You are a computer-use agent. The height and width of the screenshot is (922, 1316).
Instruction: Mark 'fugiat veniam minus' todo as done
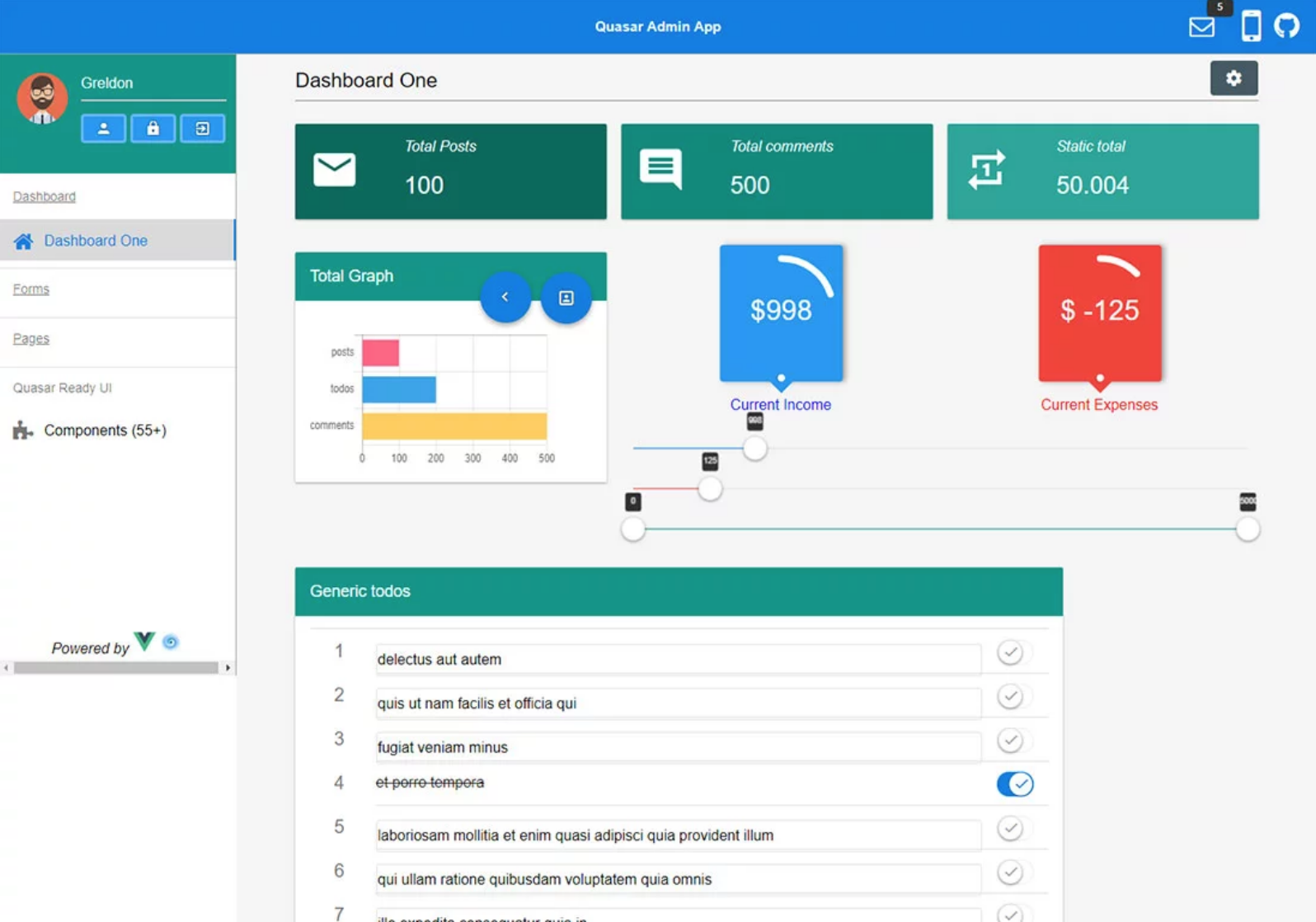pos(1009,741)
